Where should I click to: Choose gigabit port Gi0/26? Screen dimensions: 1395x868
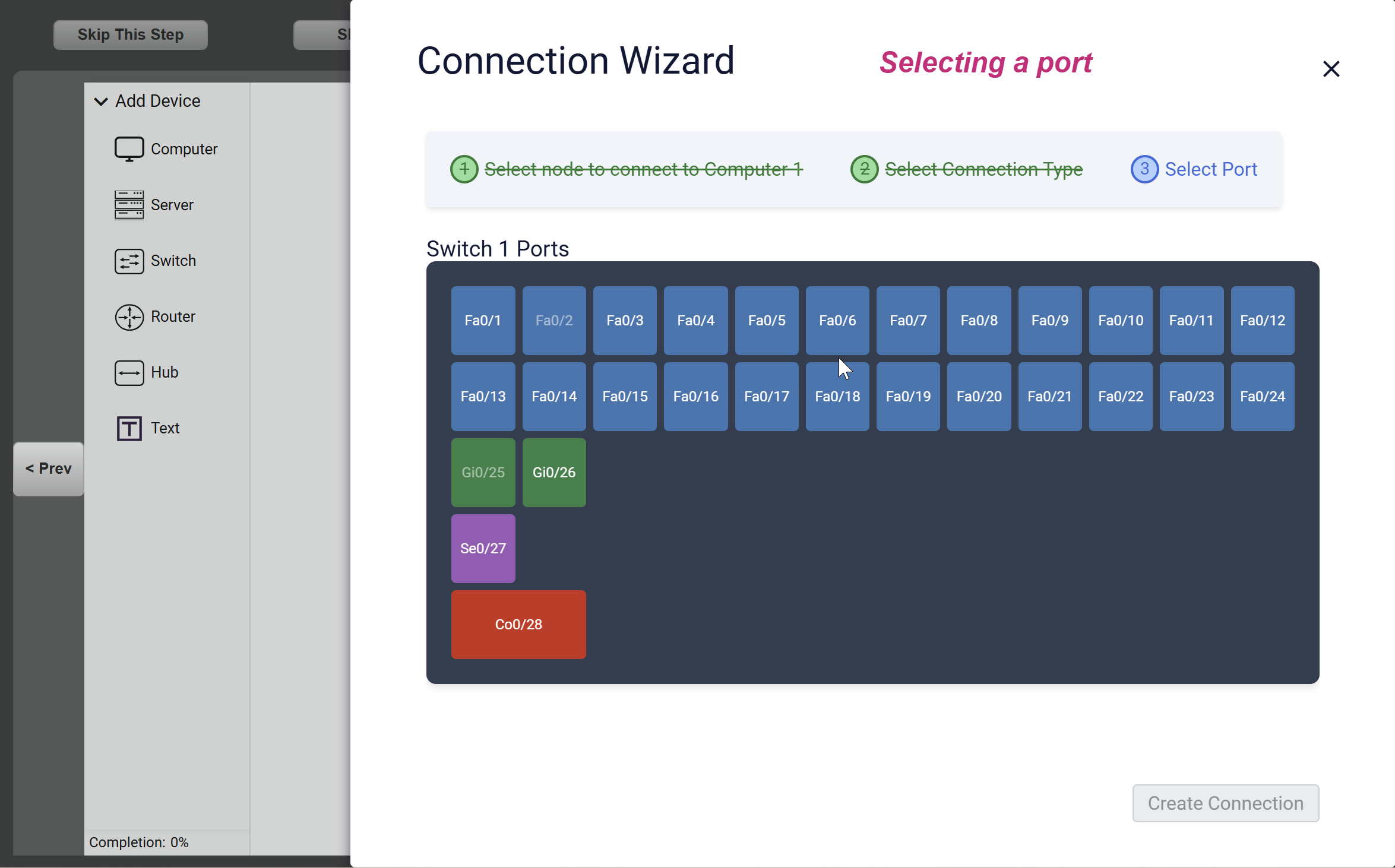(x=553, y=473)
